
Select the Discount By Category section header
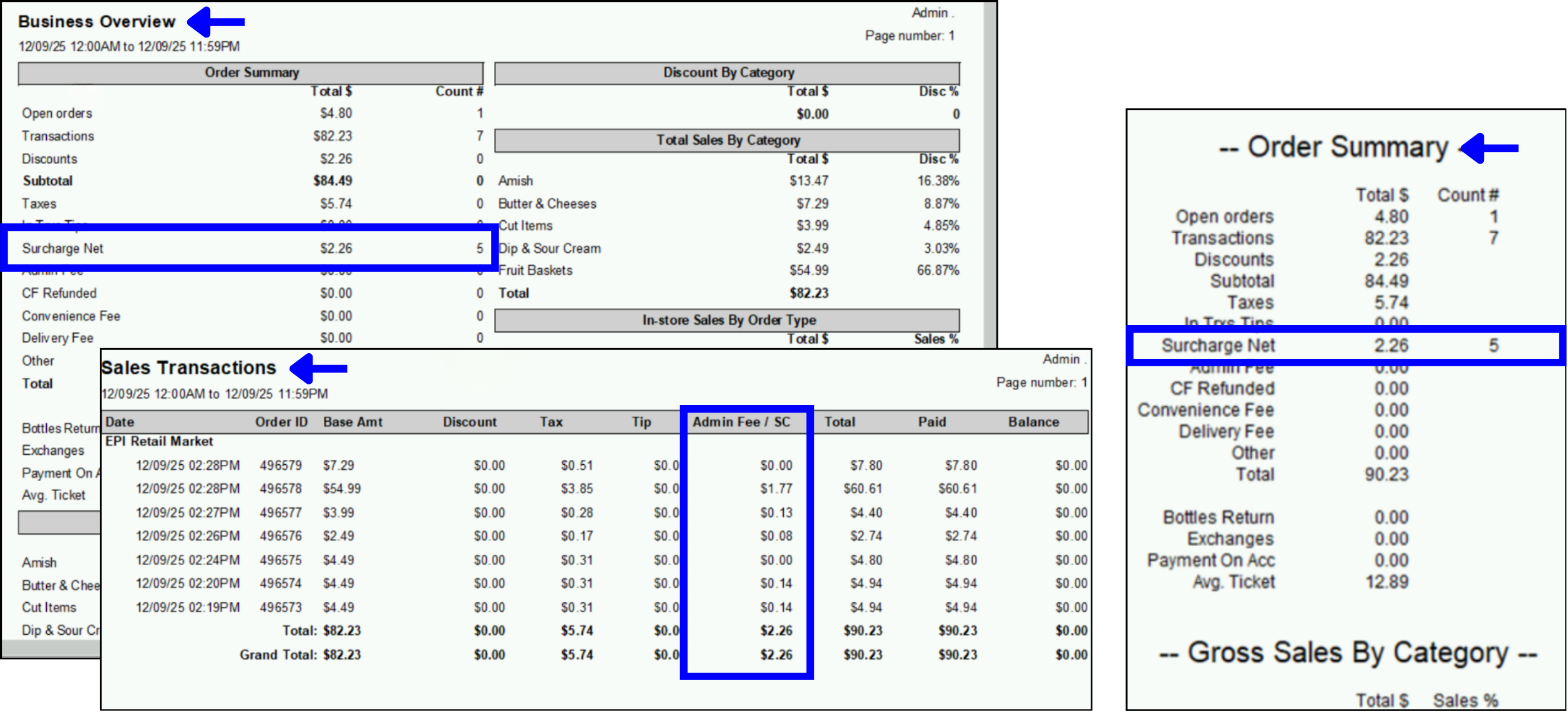pyautogui.click(x=728, y=72)
